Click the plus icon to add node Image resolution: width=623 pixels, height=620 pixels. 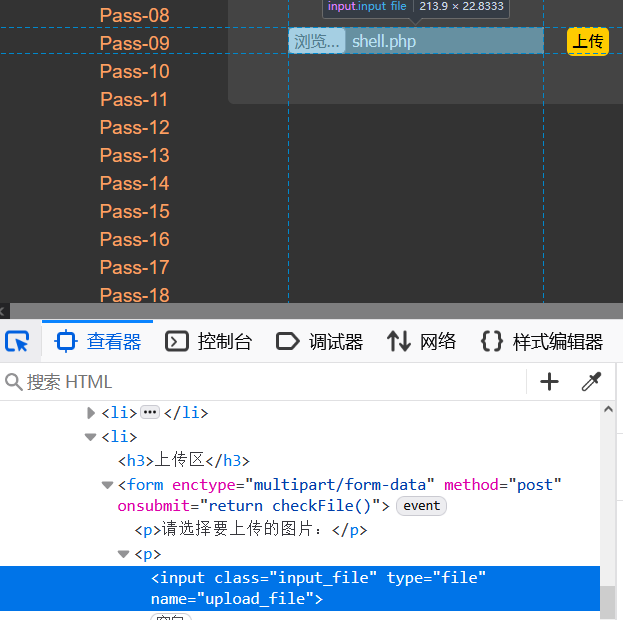[x=549, y=381]
